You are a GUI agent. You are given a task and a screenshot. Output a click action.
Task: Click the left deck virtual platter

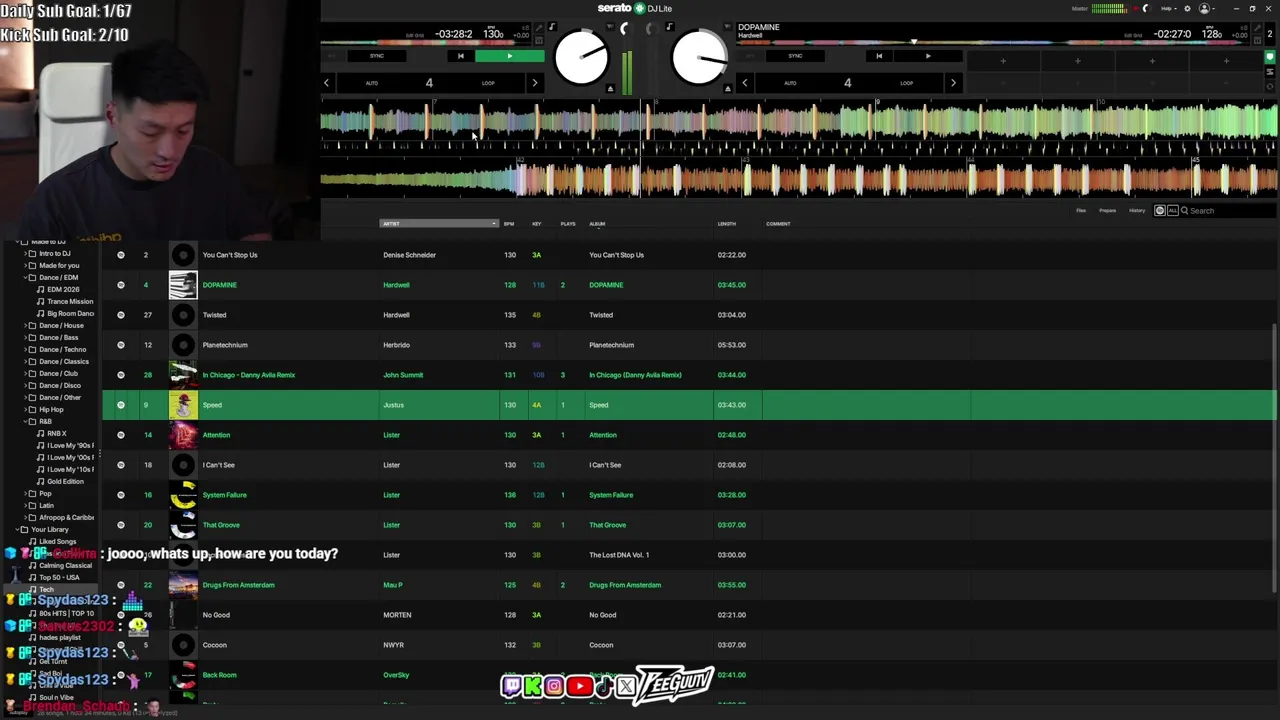point(581,58)
